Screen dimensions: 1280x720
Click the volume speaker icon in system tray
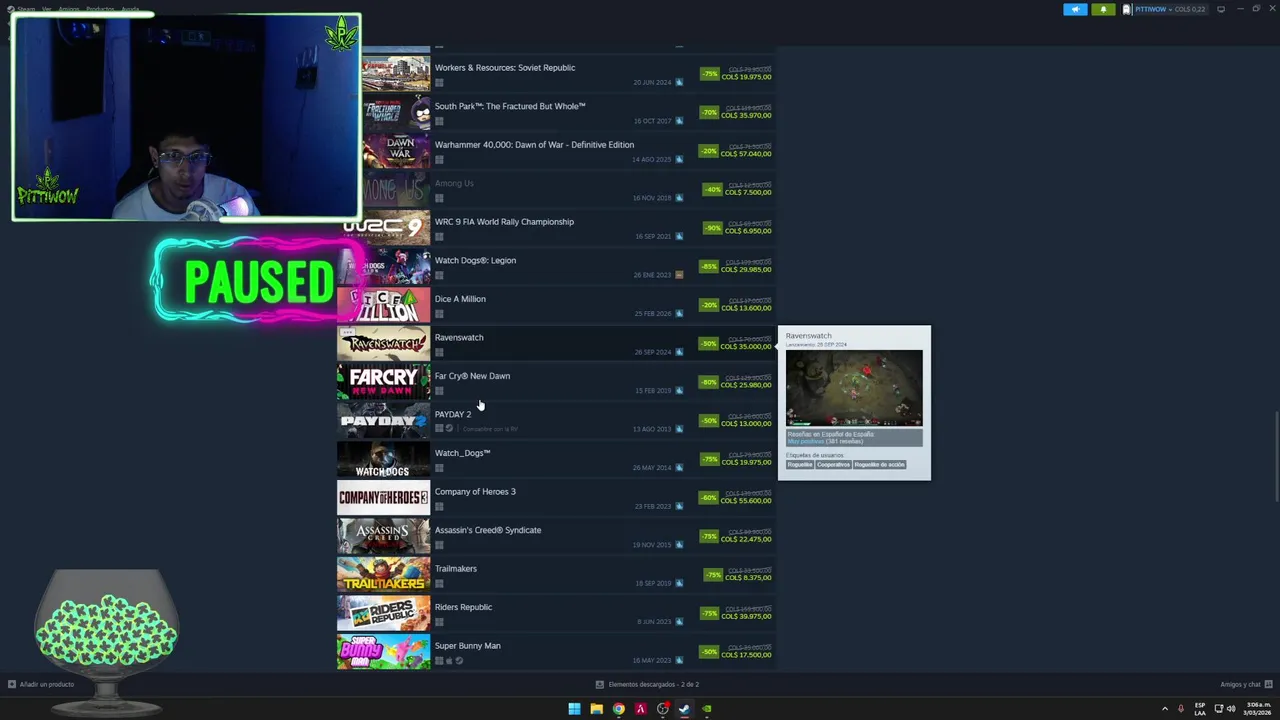[1231, 709]
